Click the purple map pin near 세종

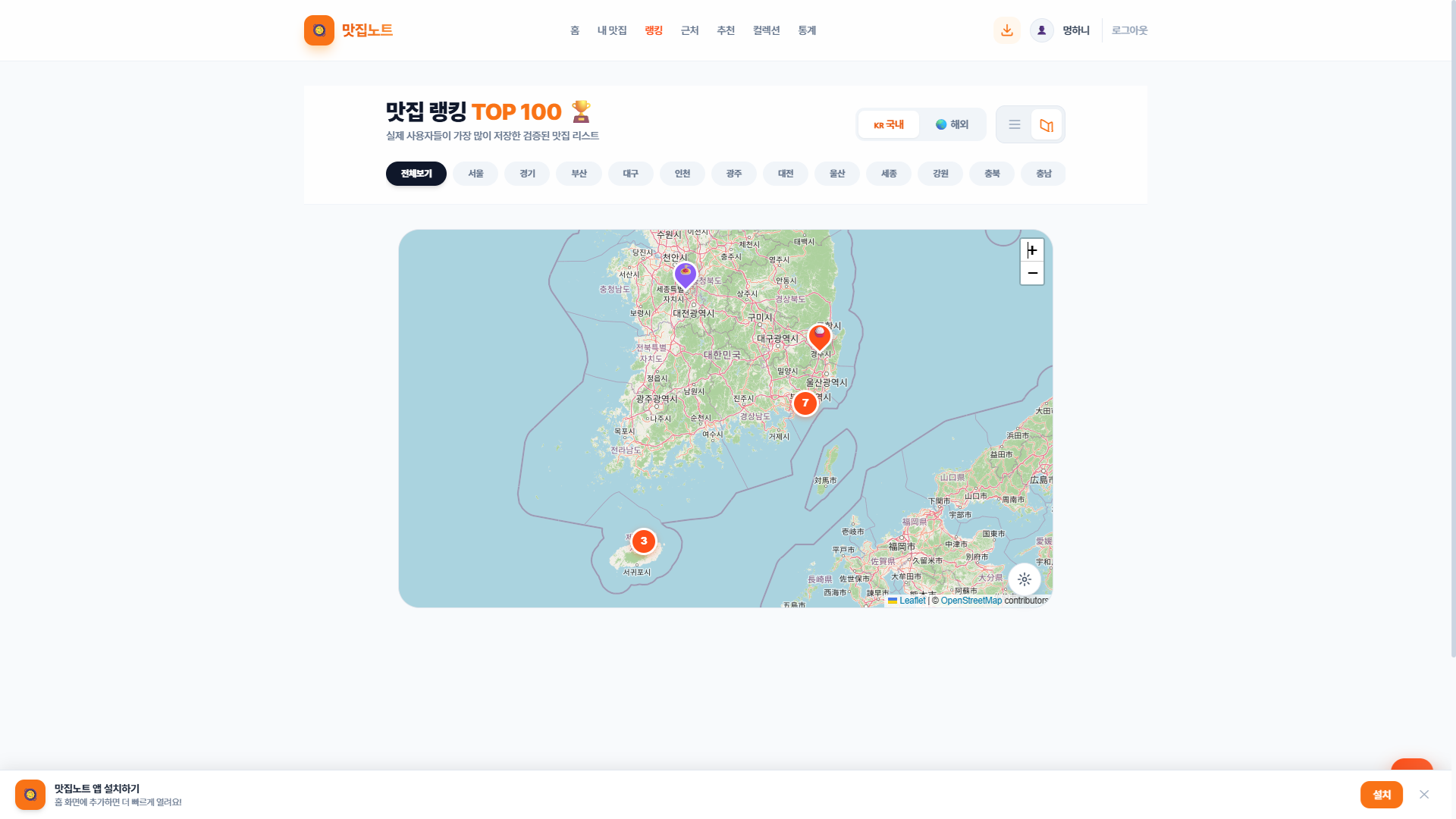pos(686,275)
